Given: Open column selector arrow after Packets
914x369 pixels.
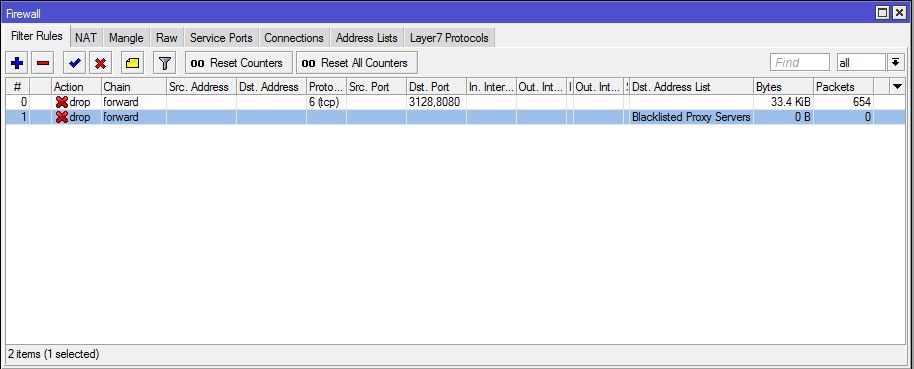Looking at the screenshot, I should 898,87.
